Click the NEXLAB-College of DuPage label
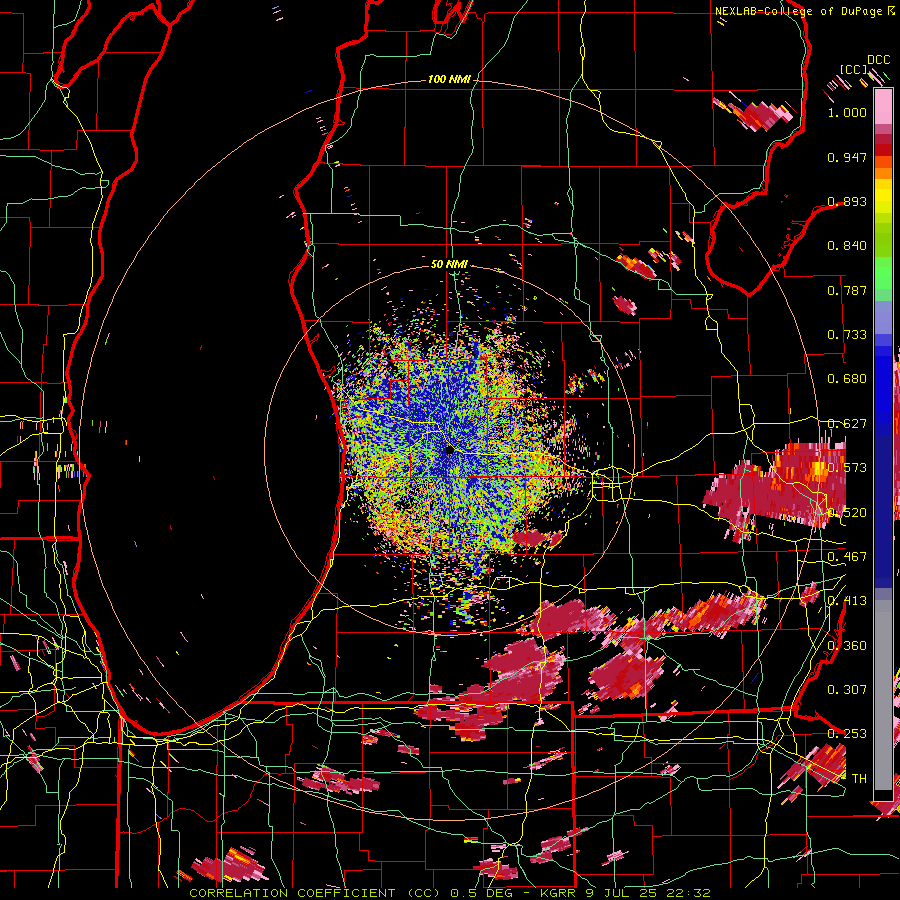Screen dimensions: 900x900 click(805, 11)
